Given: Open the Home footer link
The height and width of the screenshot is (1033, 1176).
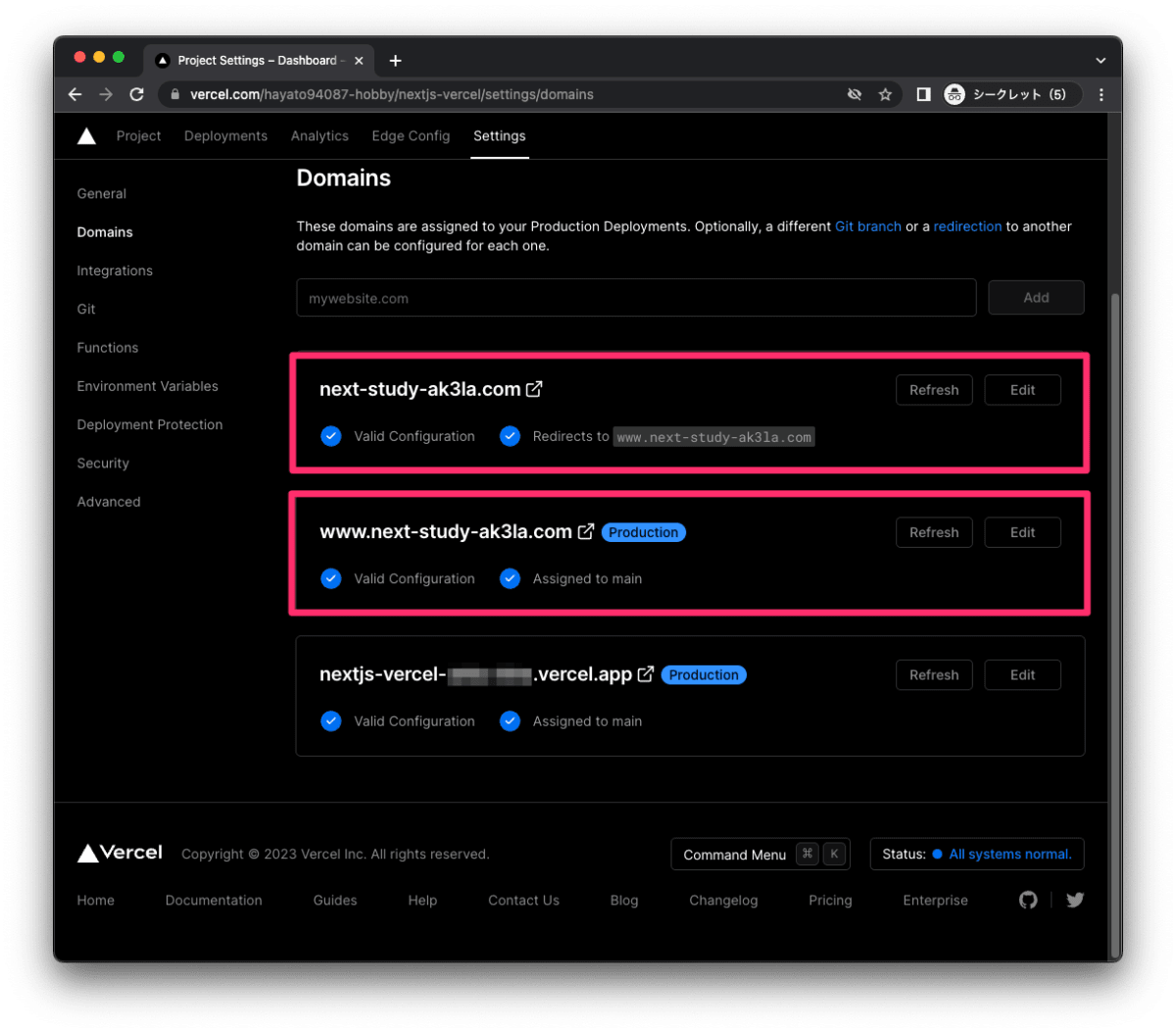Looking at the screenshot, I should pyautogui.click(x=96, y=900).
